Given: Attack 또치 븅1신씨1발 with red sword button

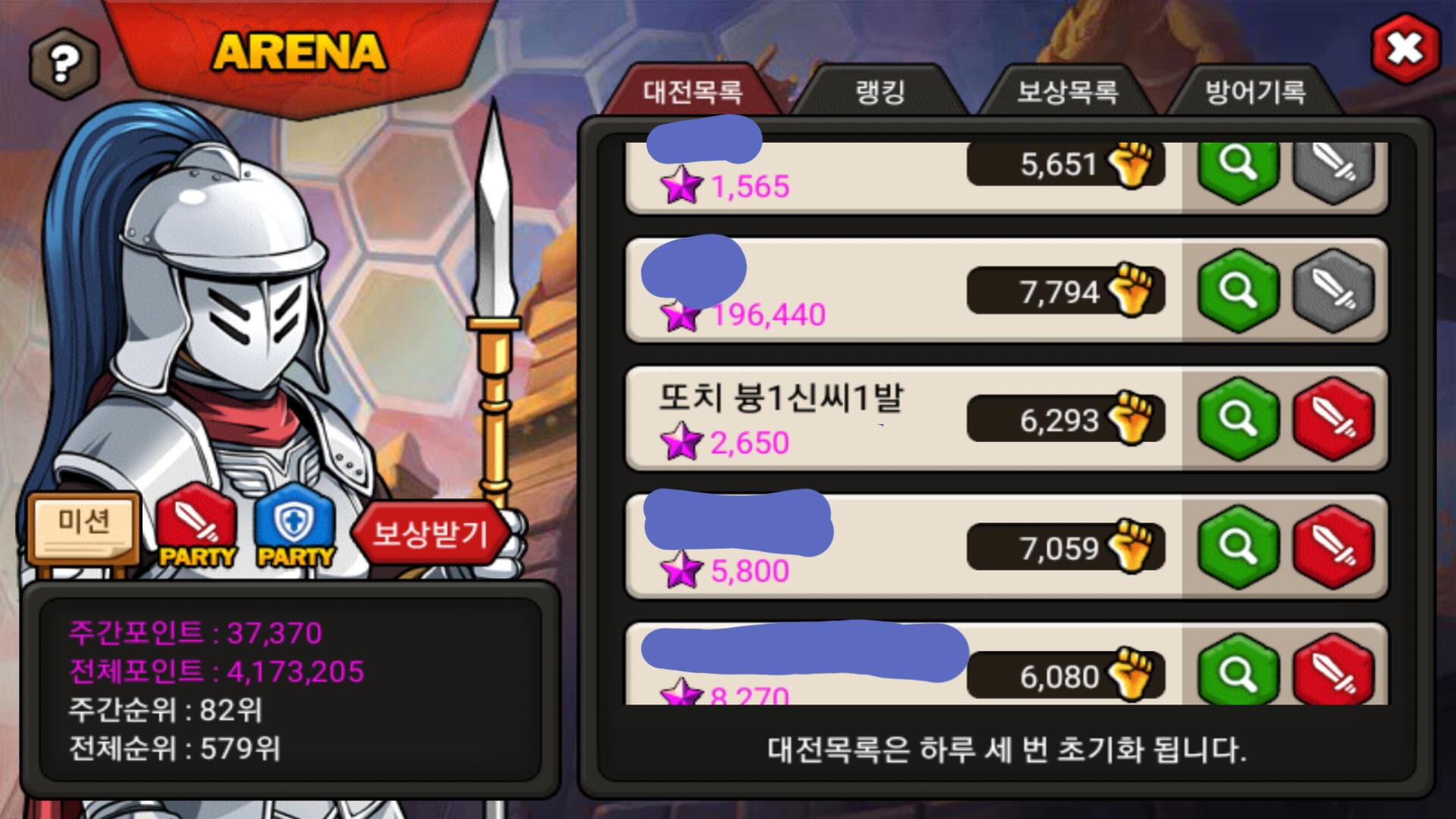Looking at the screenshot, I should pos(1333,418).
